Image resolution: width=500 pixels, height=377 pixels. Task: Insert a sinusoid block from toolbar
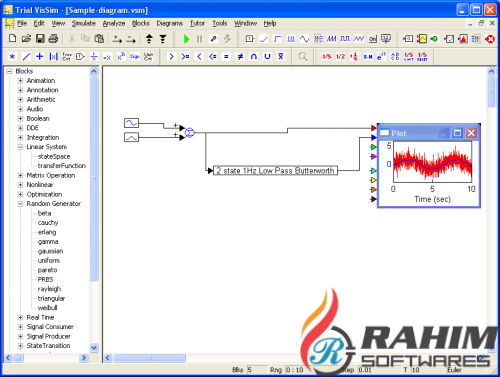[304, 39]
